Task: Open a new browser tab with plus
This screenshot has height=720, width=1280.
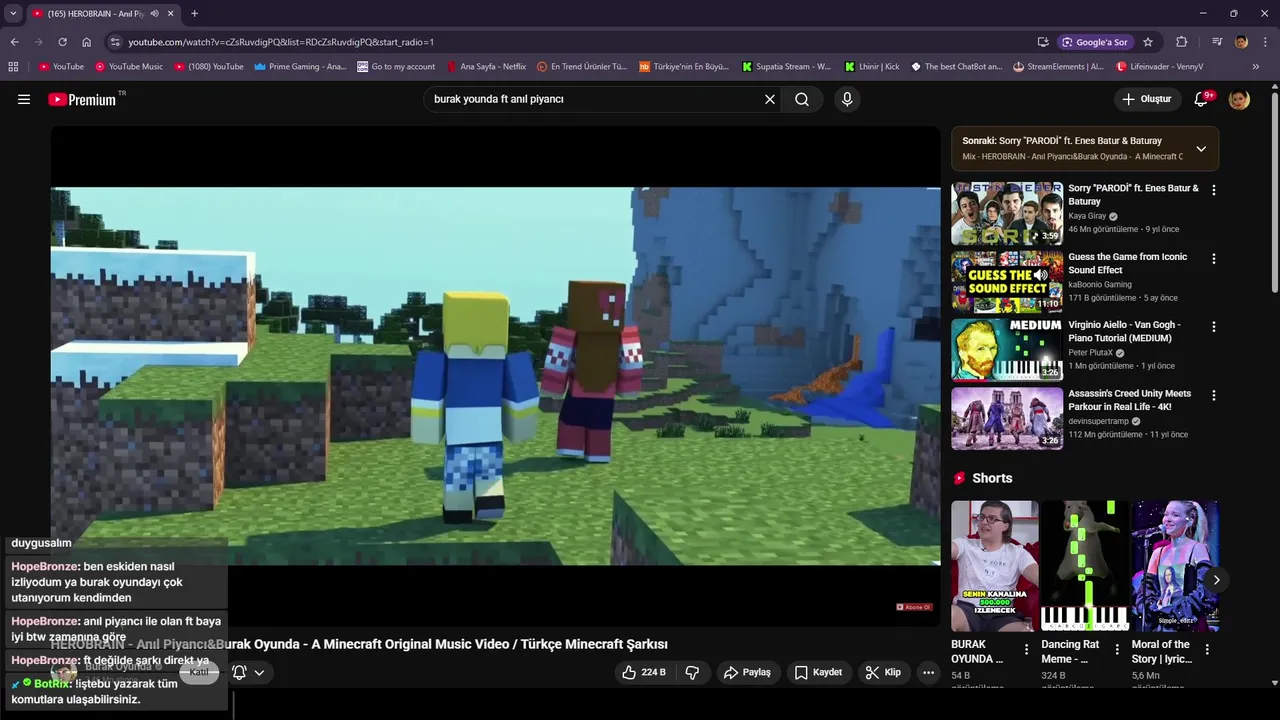Action: click(x=194, y=14)
